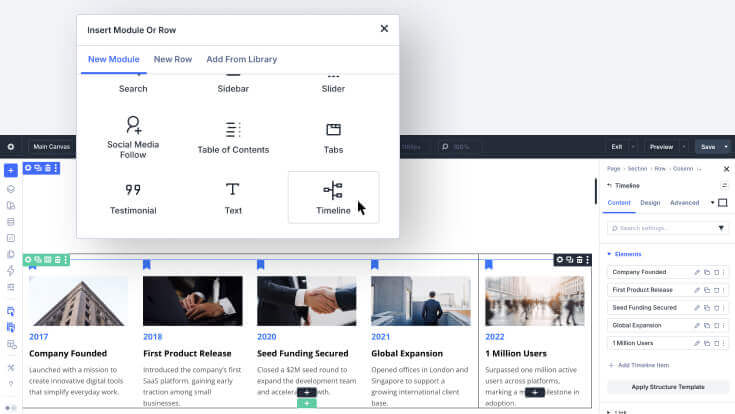Screen dimensions: 735x414
Task: Click Add Timeline Item link
Action: (x=639, y=365)
